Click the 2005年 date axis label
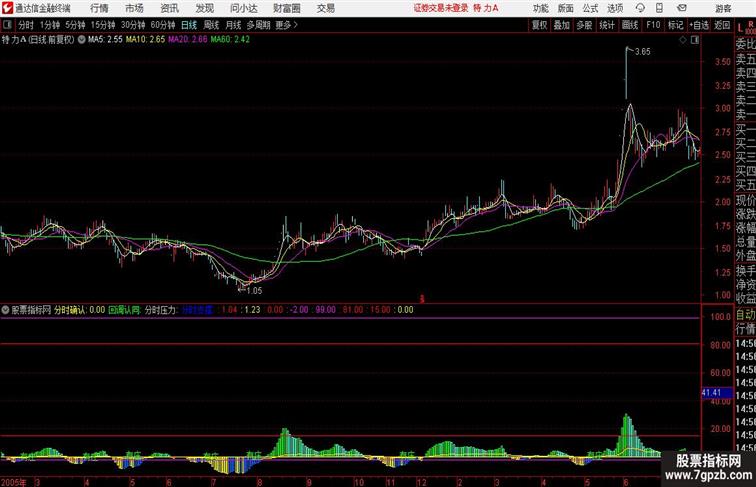756x487 pixels. point(14,482)
